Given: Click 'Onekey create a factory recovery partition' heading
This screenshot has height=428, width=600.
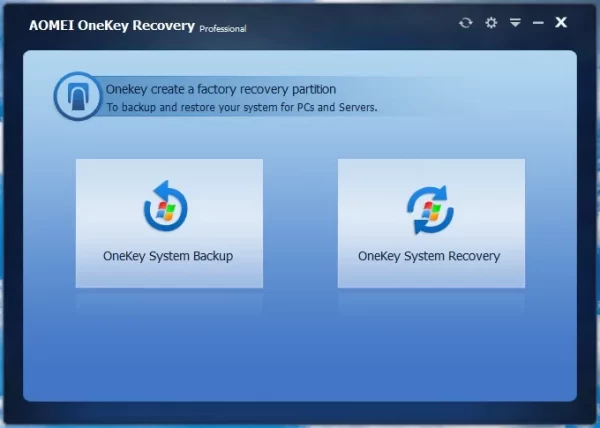Looking at the screenshot, I should (221, 89).
